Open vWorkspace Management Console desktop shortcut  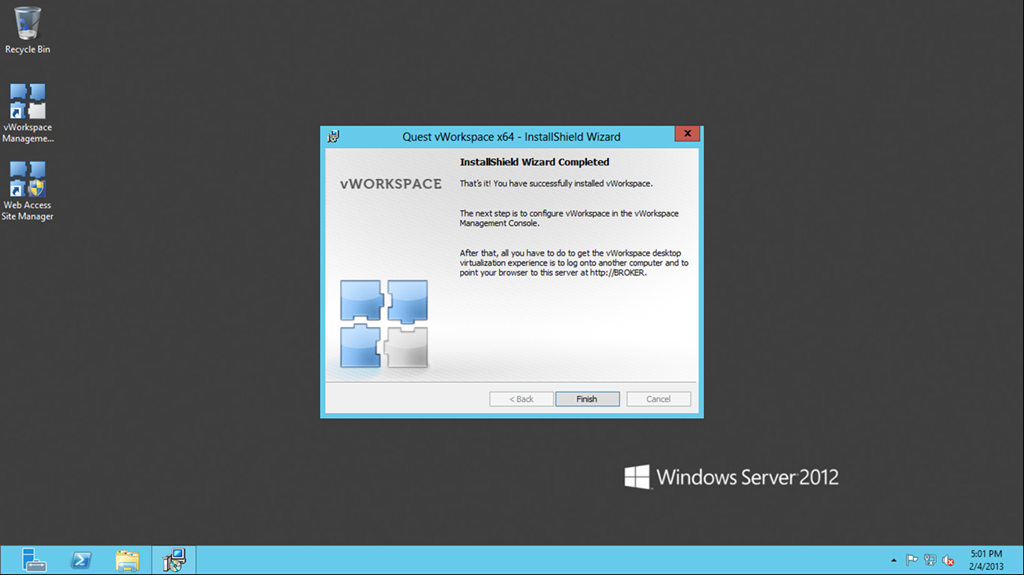27,112
